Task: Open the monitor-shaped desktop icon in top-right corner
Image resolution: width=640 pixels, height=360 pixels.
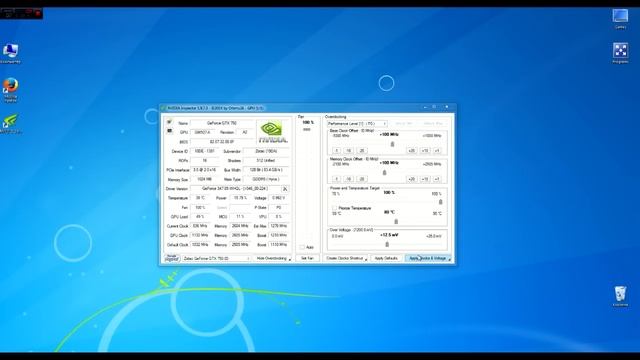Action: pos(620,18)
